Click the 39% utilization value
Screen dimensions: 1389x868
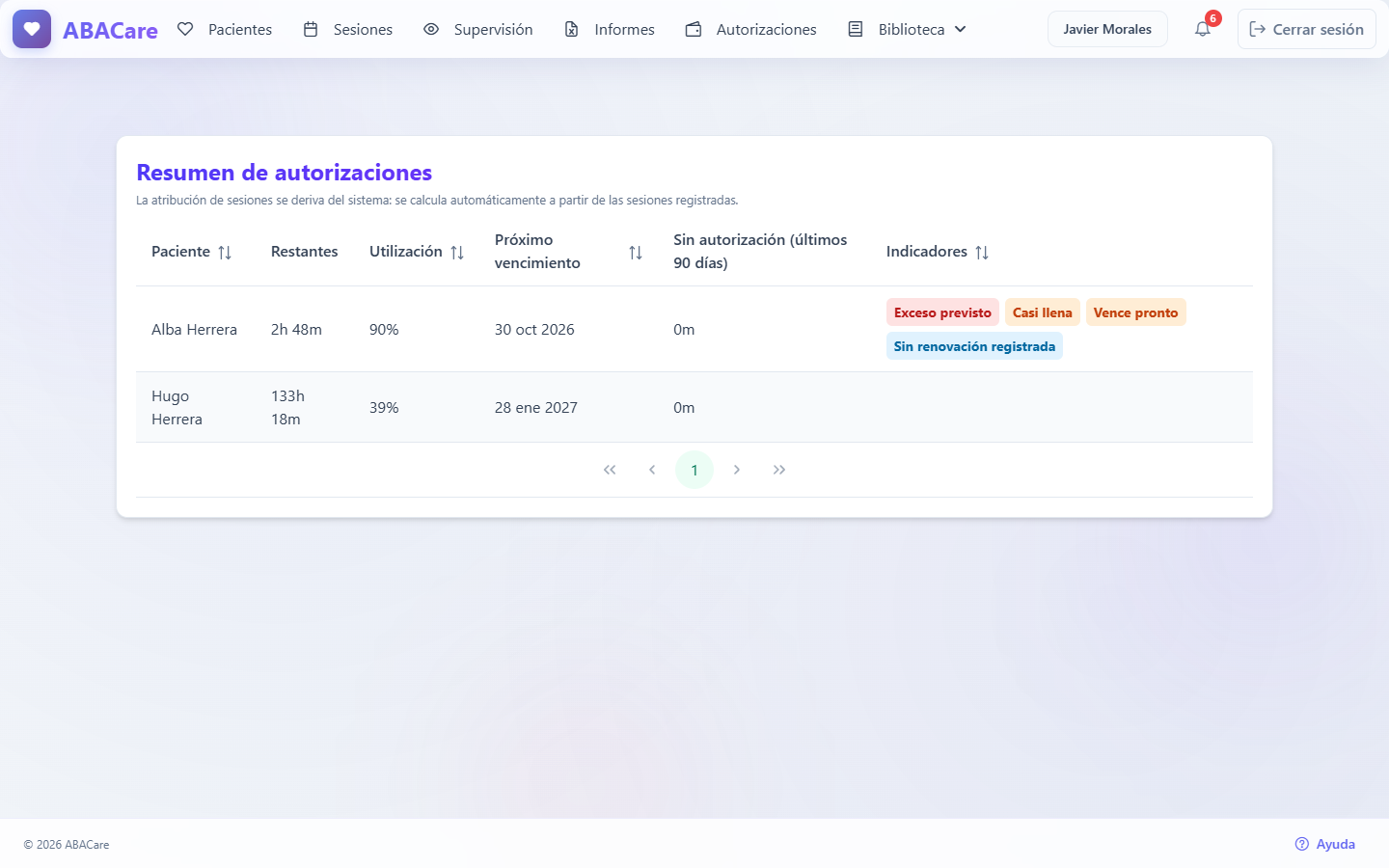384,407
